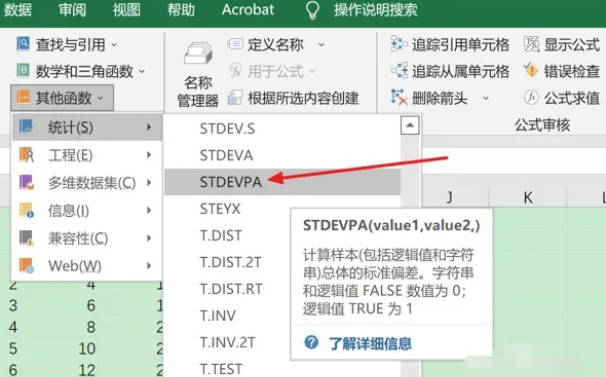Click the 定义名称 tag icon

click(x=235, y=44)
